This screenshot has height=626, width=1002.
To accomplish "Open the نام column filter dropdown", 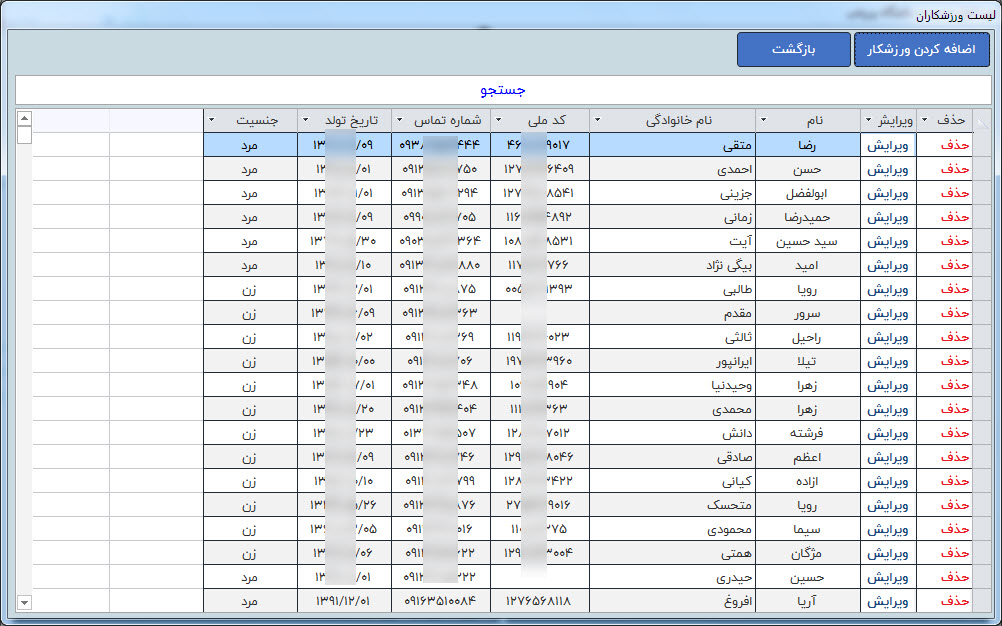I will click(764, 120).
